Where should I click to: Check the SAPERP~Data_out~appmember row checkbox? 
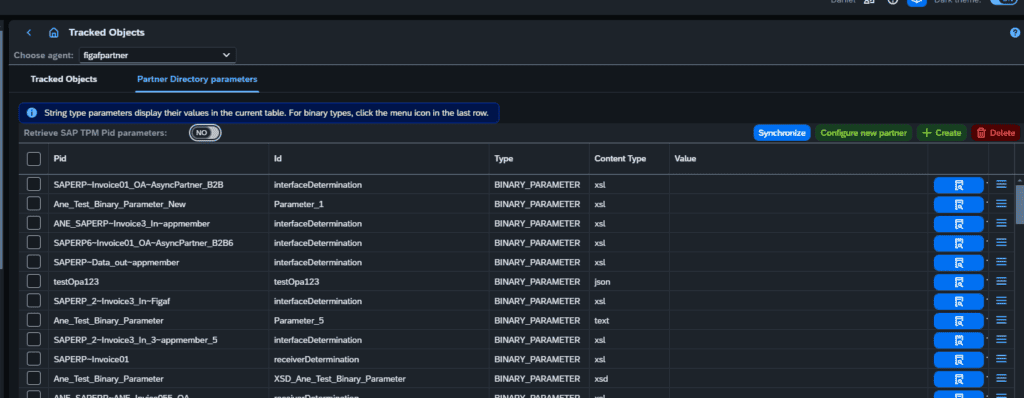pos(34,262)
